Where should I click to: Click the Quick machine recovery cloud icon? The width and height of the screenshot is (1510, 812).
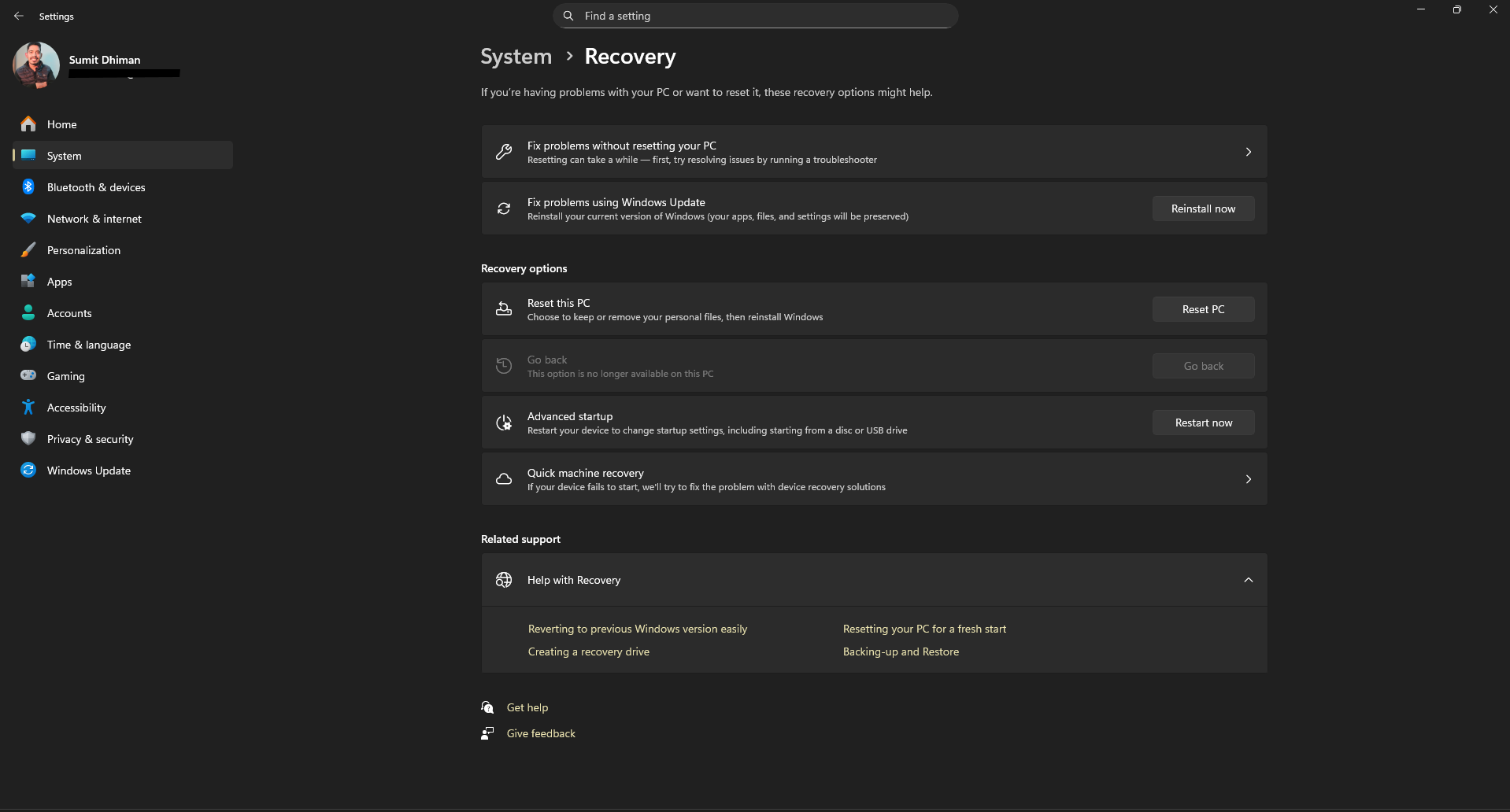[504, 479]
